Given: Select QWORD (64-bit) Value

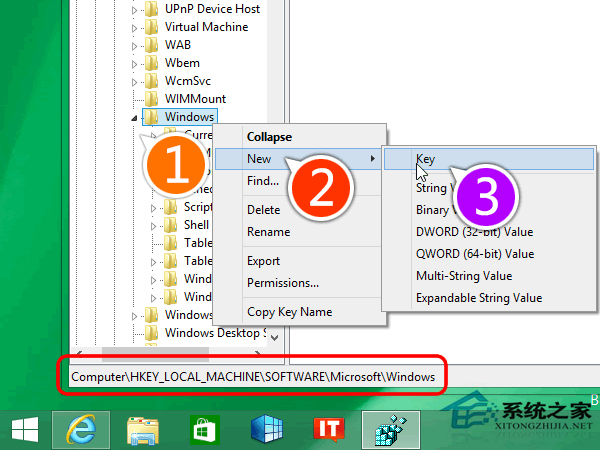Looking at the screenshot, I should click(475, 254).
